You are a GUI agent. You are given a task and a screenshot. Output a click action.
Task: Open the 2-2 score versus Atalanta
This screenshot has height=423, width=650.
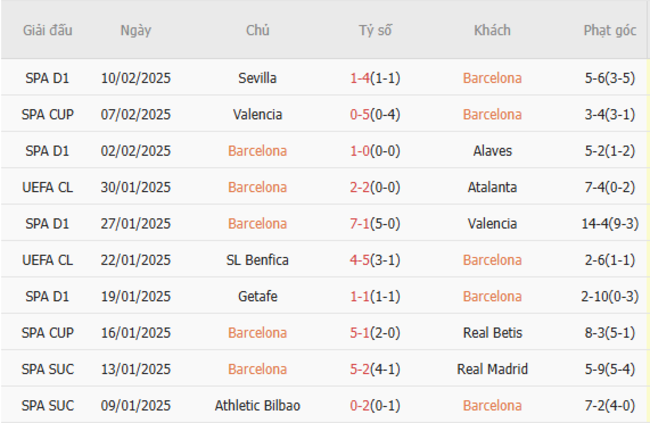[x=361, y=187]
